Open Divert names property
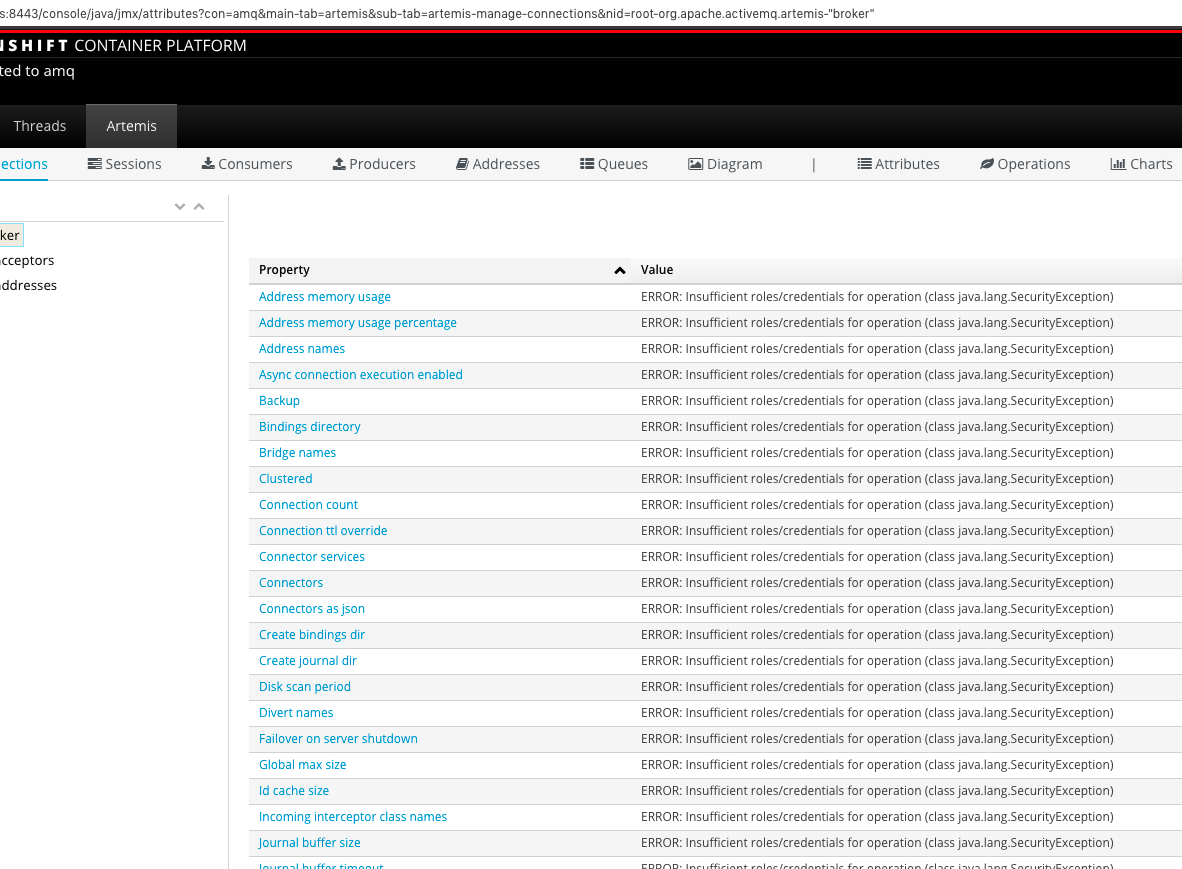 (296, 713)
